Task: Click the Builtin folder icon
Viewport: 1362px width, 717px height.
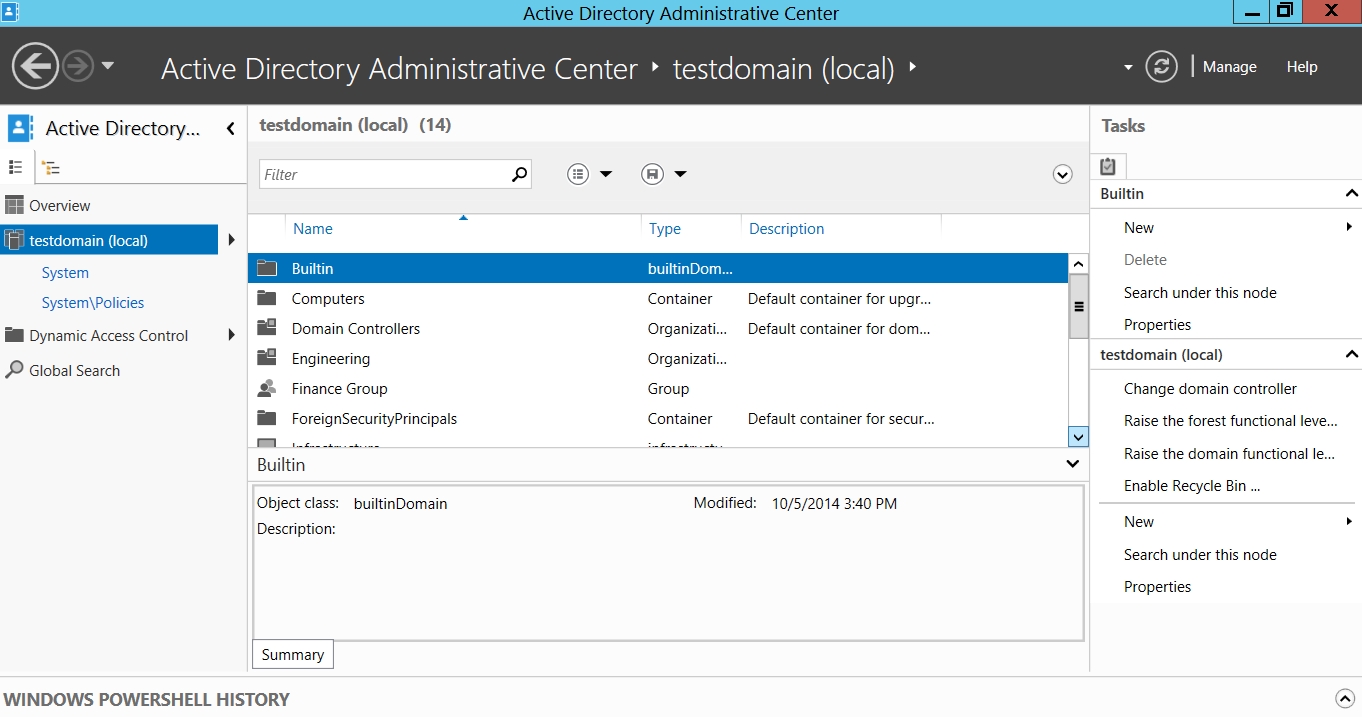Action: [267, 268]
